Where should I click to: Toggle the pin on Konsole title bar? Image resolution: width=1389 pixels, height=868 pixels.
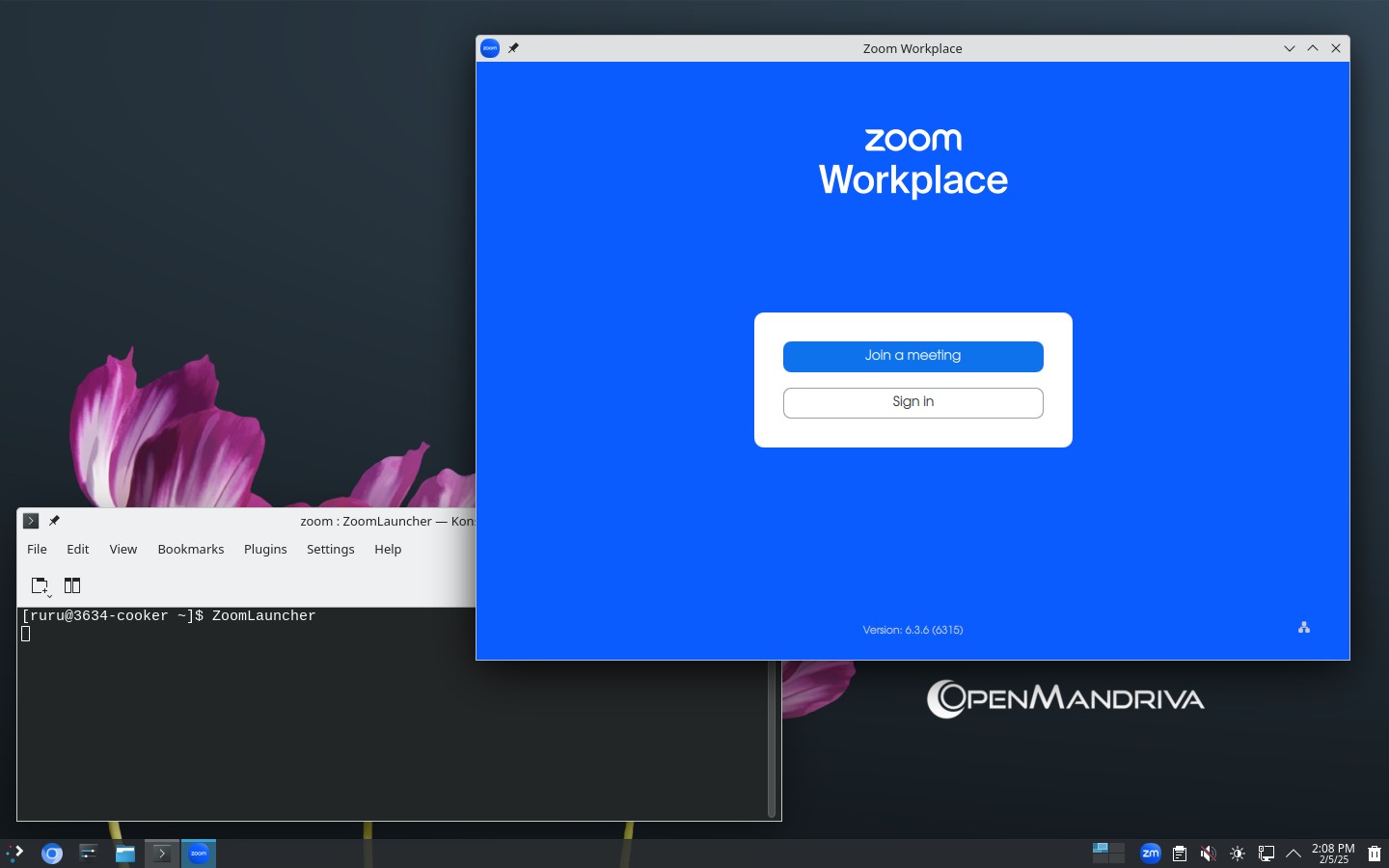click(54, 521)
